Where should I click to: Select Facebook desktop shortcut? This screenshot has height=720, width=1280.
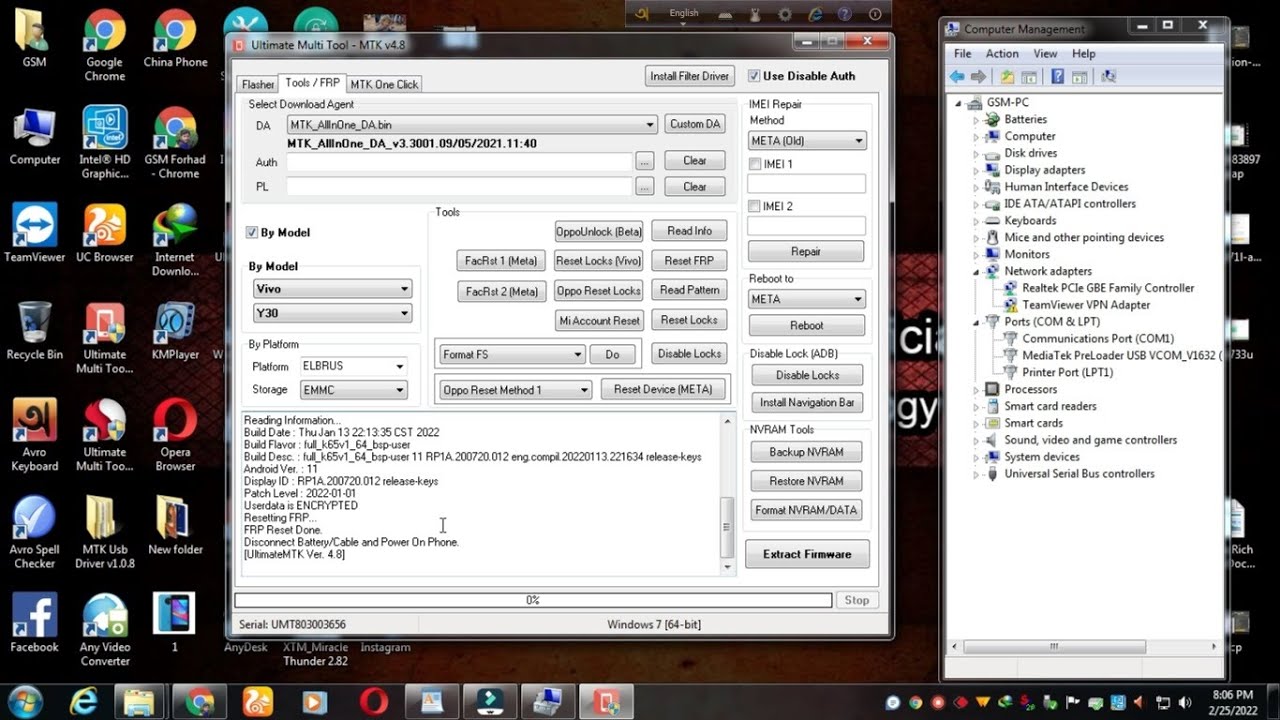click(x=34, y=623)
